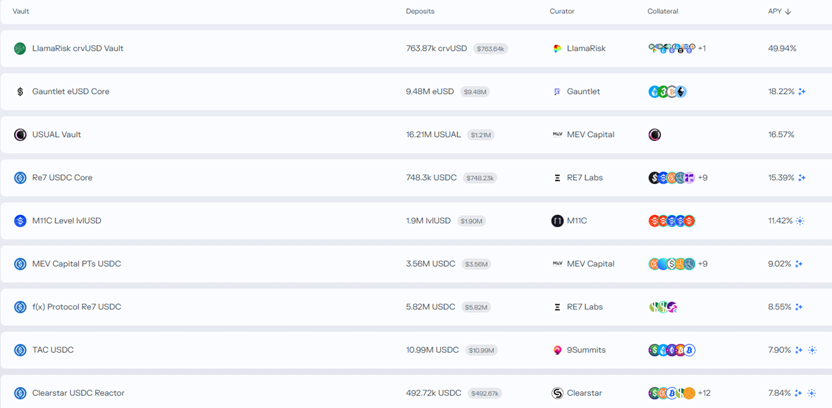This screenshot has width=832, height=408.
Task: Click the +9 collateral count in Re7 USDC Core row
Action: 703,178
